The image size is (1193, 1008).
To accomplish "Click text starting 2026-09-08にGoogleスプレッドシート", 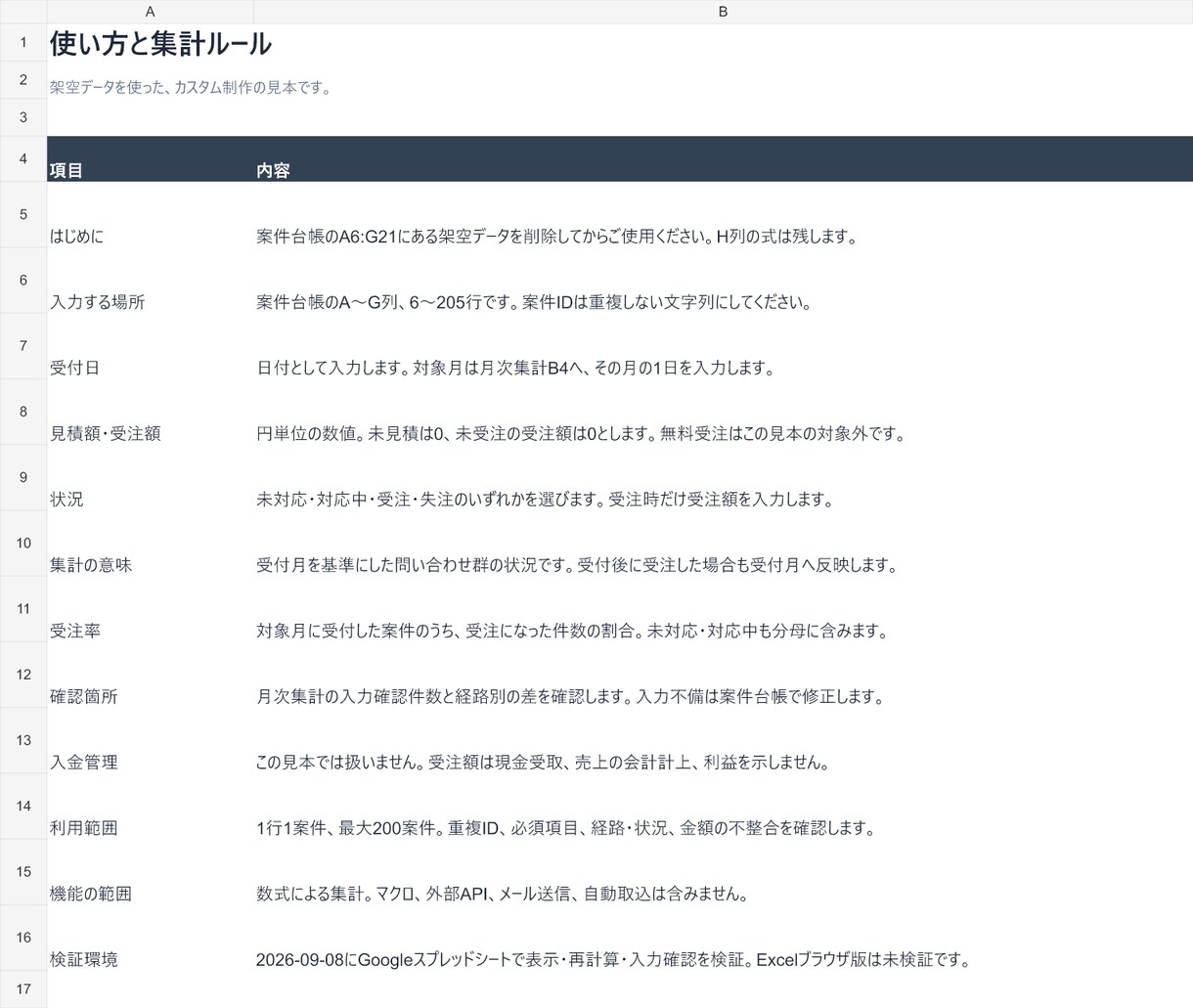I will 613,959.
